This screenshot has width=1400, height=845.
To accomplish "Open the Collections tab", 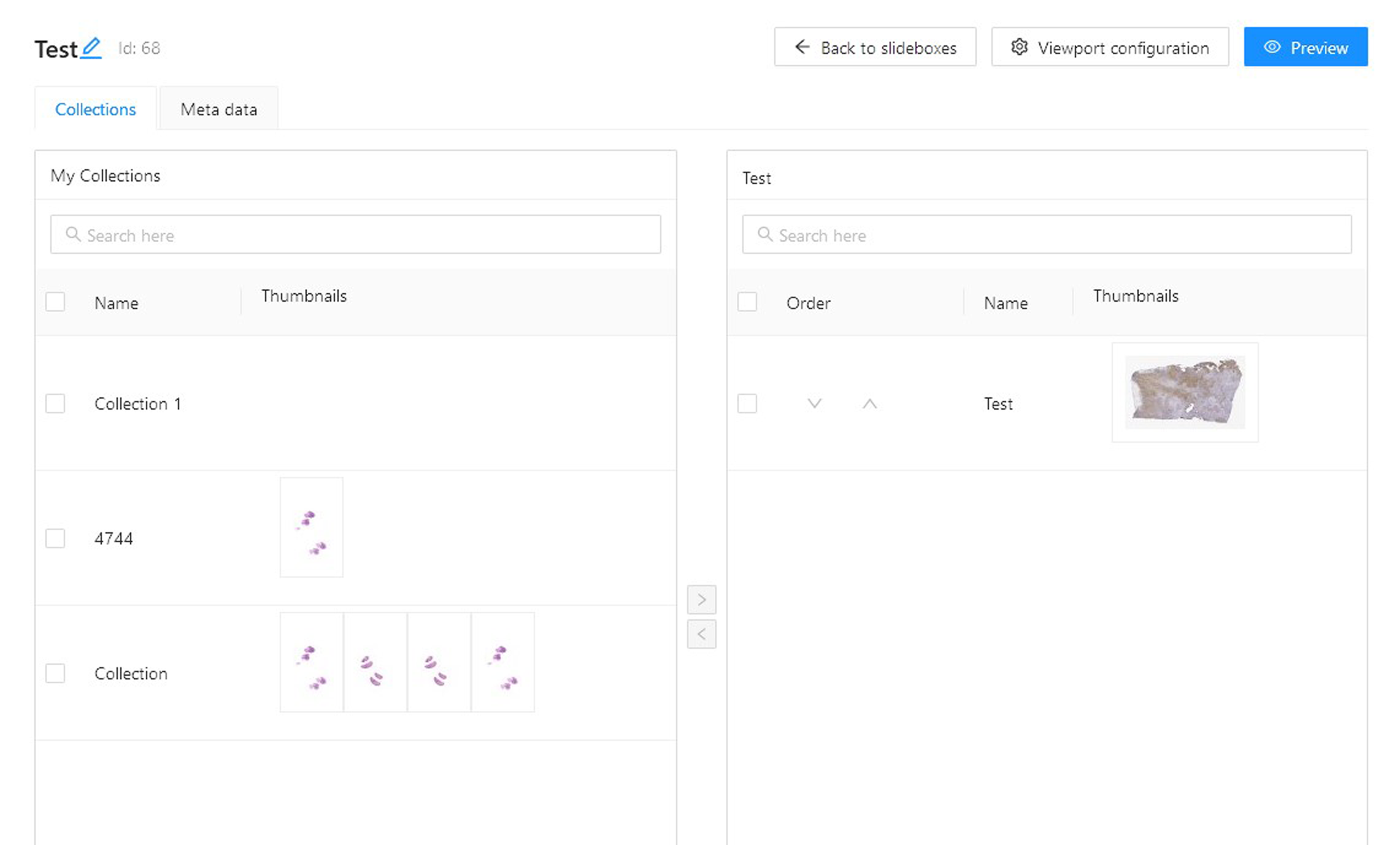I will [x=95, y=109].
